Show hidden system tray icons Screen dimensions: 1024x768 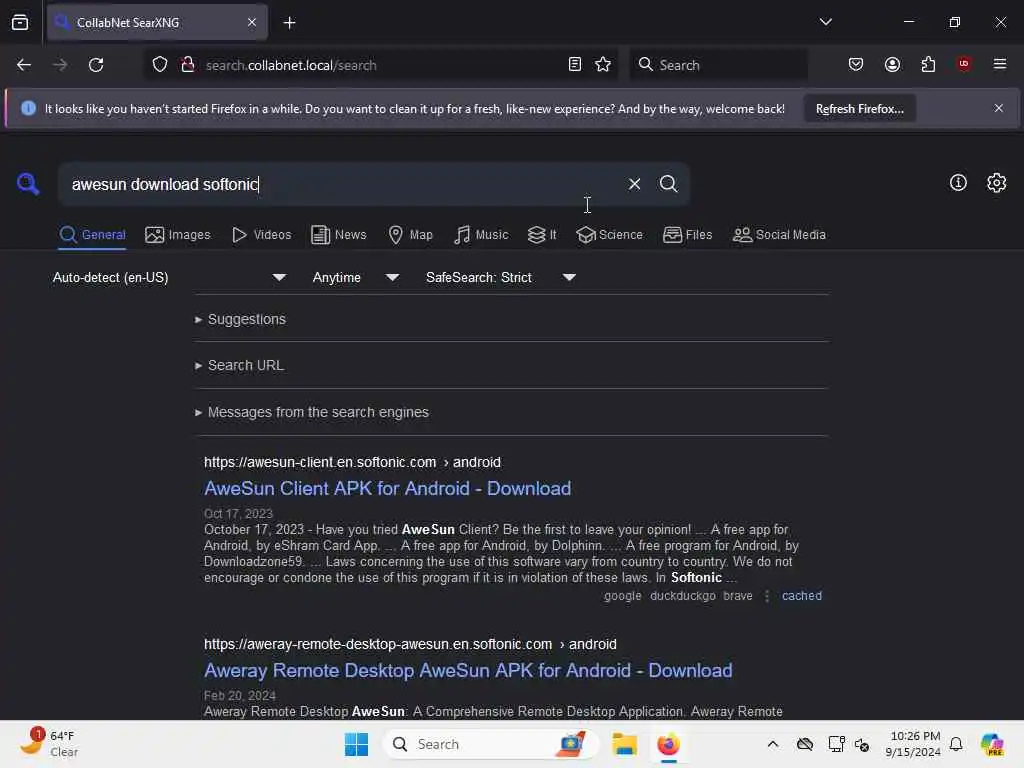[773, 744]
